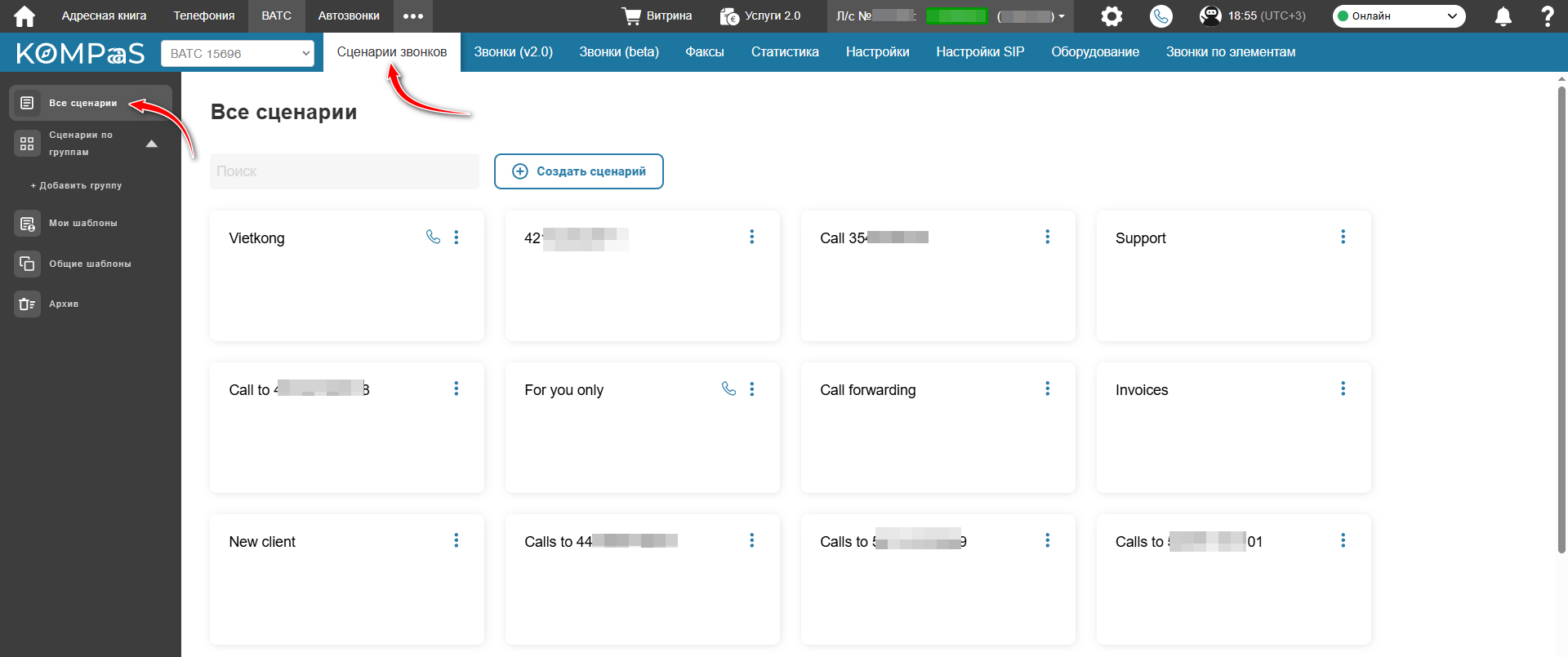Open the three-dot menu on Call forwarding card

[1047, 388]
